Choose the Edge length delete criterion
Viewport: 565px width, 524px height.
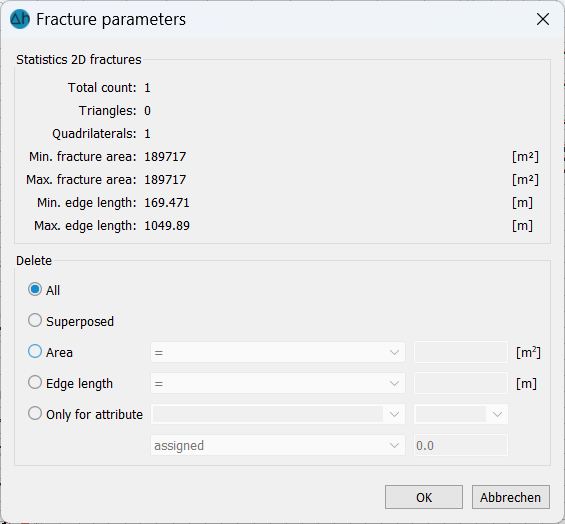click(x=35, y=382)
